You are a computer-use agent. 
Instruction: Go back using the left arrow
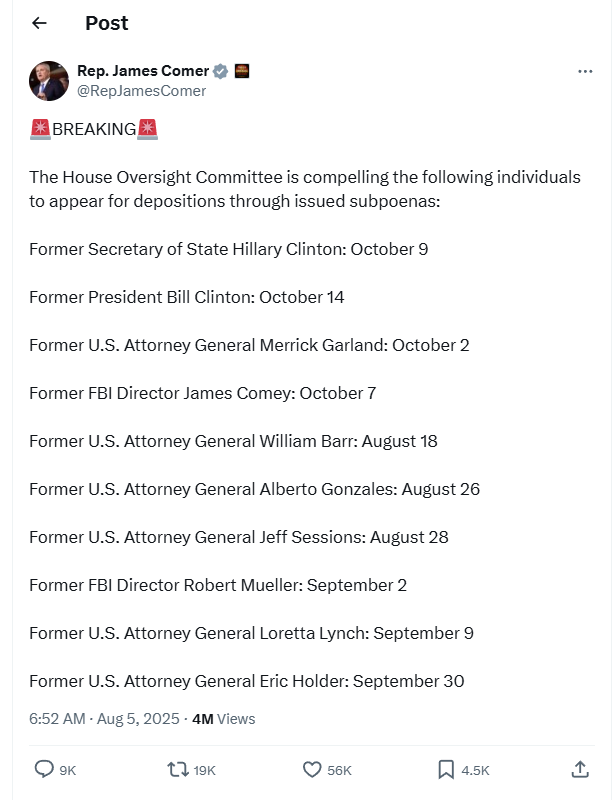tap(40, 23)
